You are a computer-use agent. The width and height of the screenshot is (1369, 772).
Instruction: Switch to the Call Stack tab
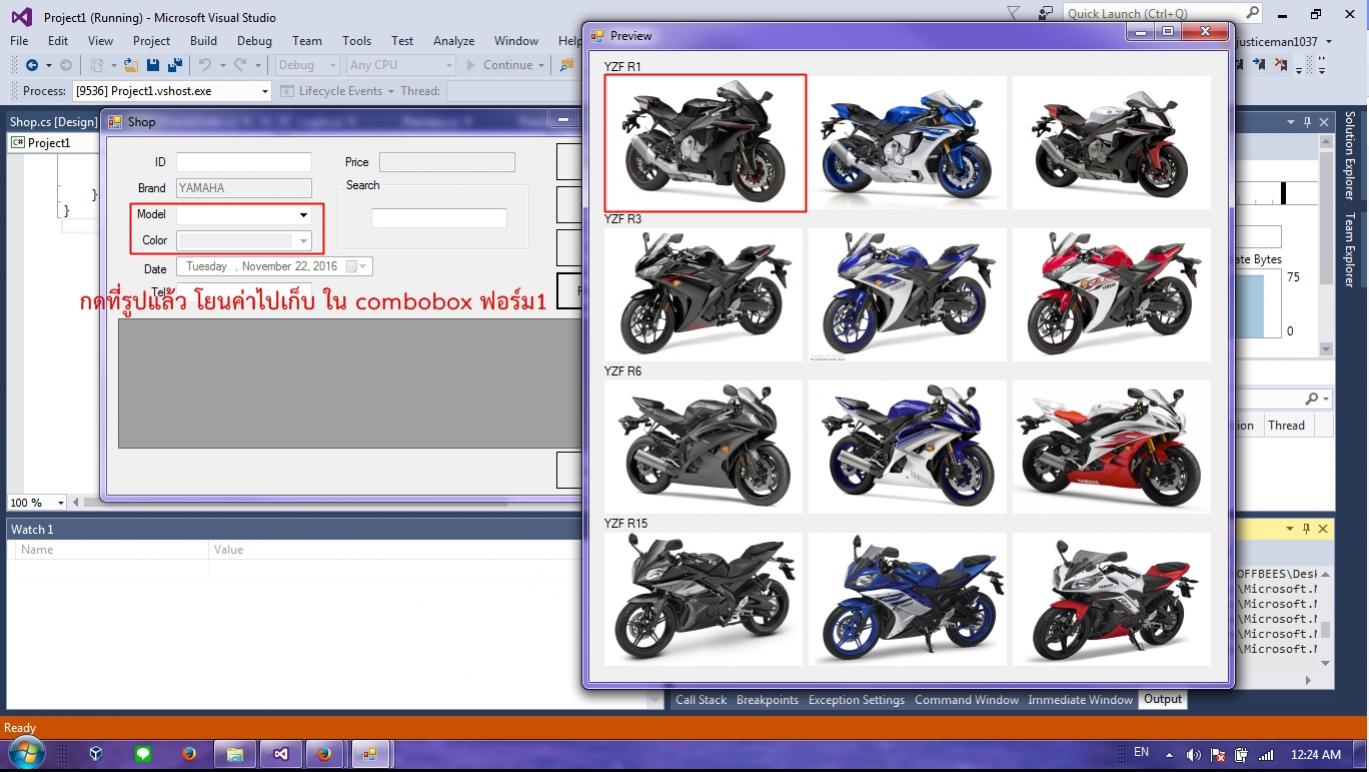click(701, 700)
